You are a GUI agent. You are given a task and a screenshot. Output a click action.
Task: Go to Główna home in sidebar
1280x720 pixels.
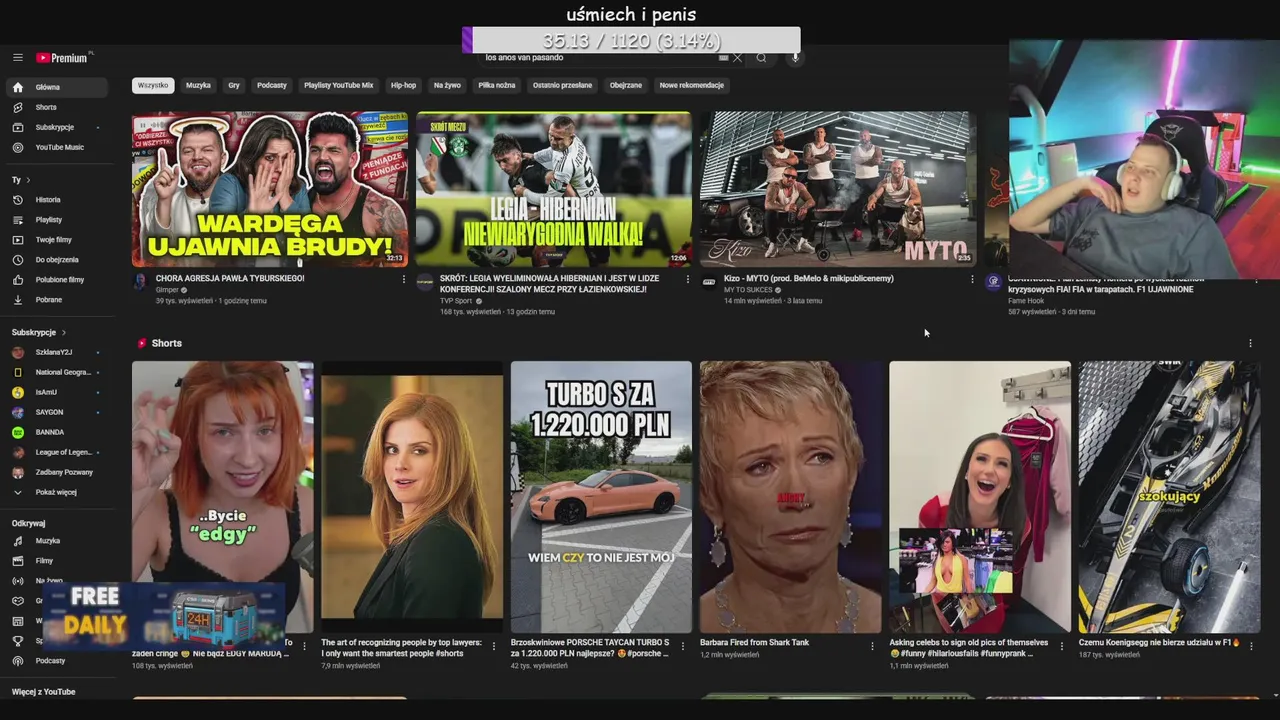[57, 87]
